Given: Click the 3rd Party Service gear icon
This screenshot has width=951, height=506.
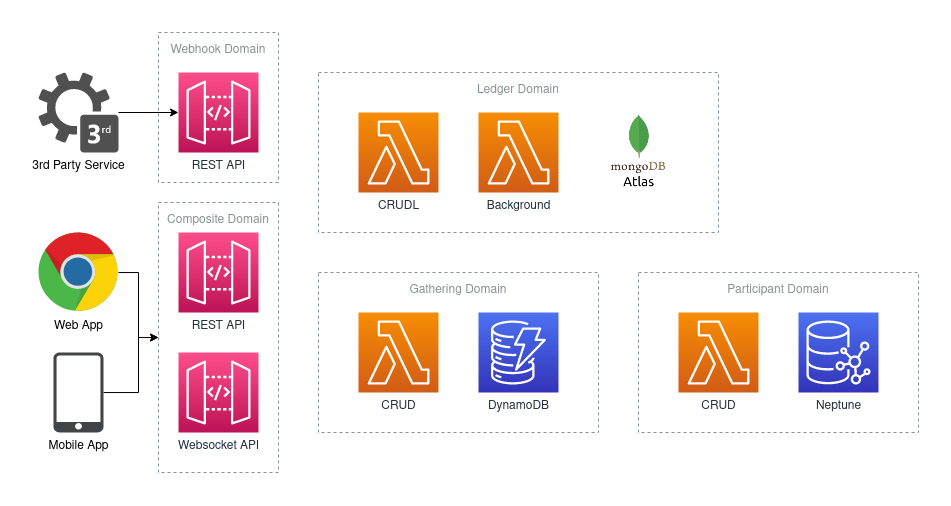Looking at the screenshot, I should 78,113.
